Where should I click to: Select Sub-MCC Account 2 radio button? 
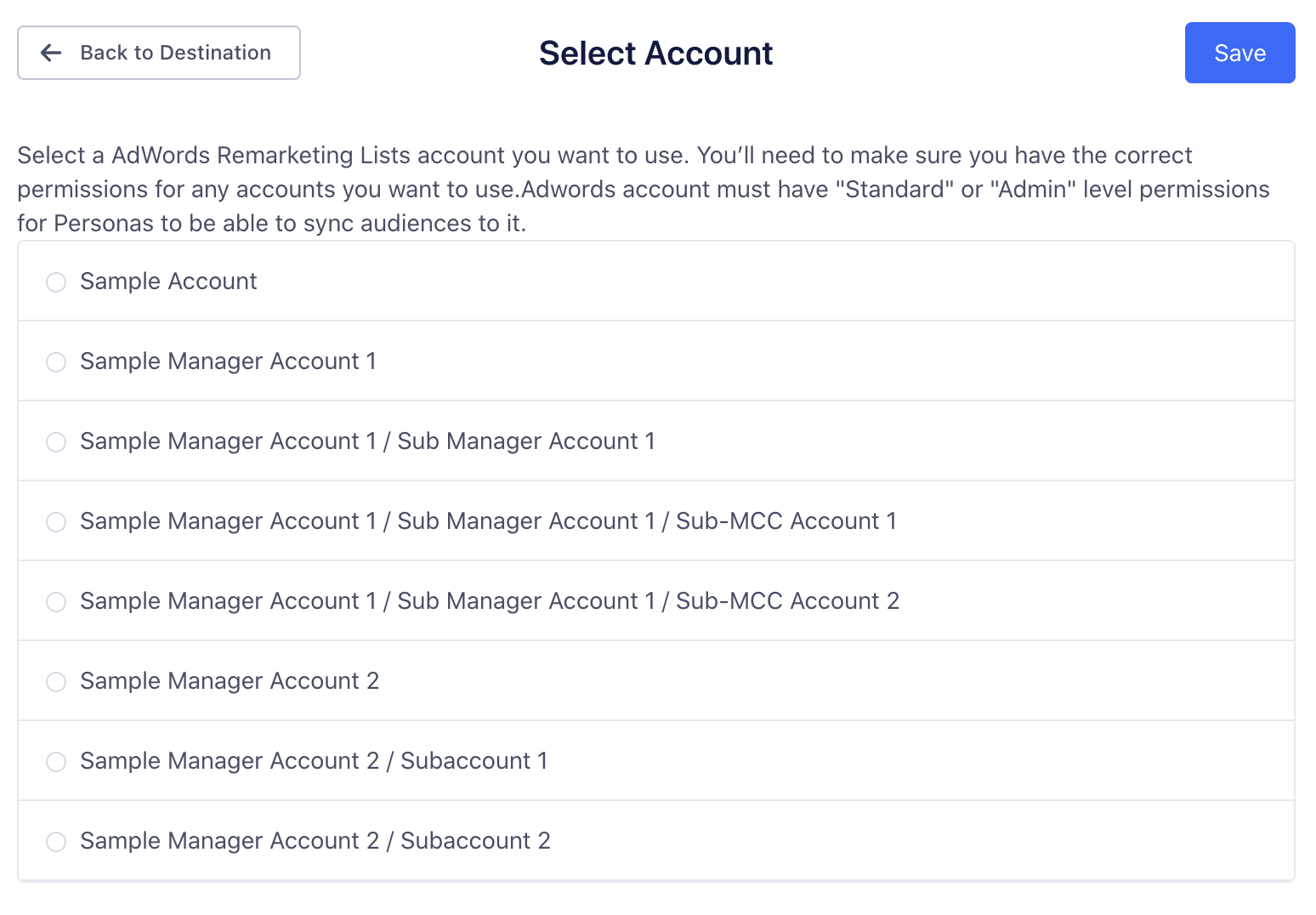coord(56,601)
